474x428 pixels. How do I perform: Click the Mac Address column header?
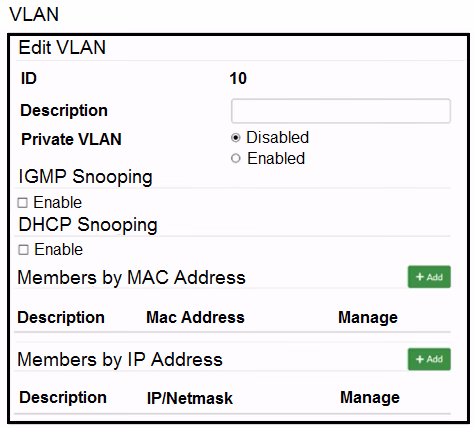(x=195, y=317)
